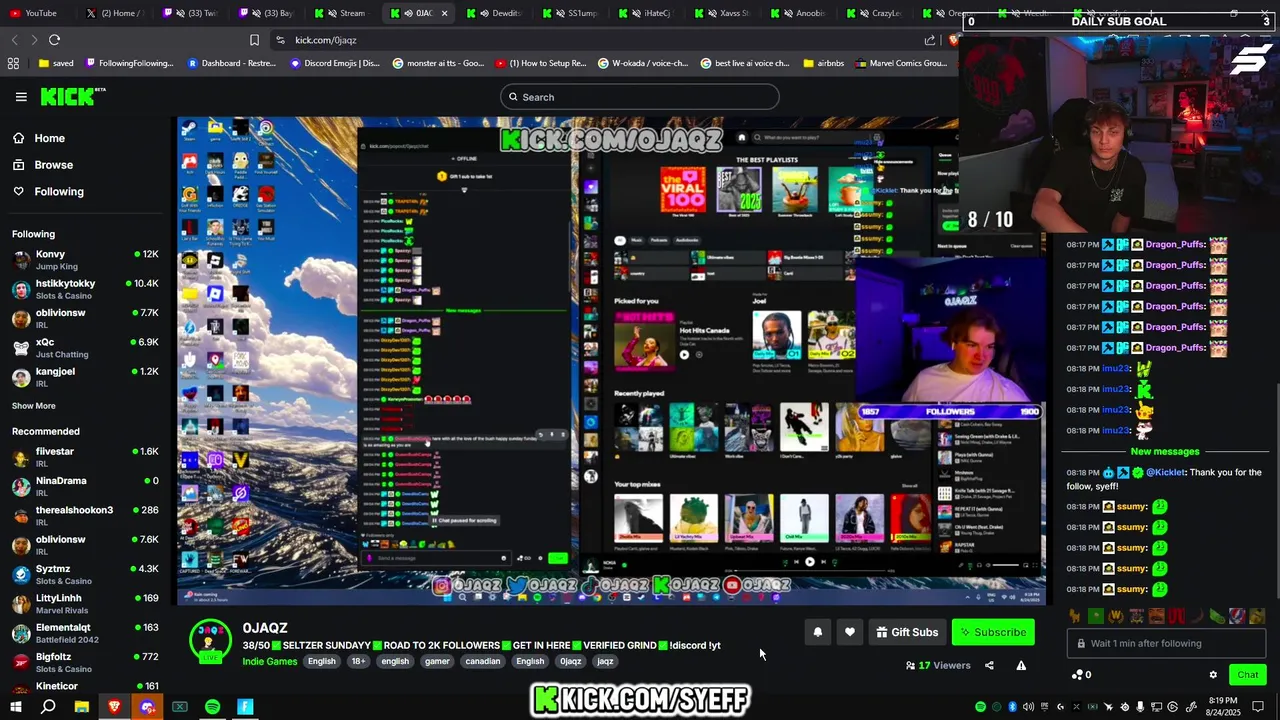The height and width of the screenshot is (720, 1280).
Task: Send message with Chat button
Action: 1247,675
